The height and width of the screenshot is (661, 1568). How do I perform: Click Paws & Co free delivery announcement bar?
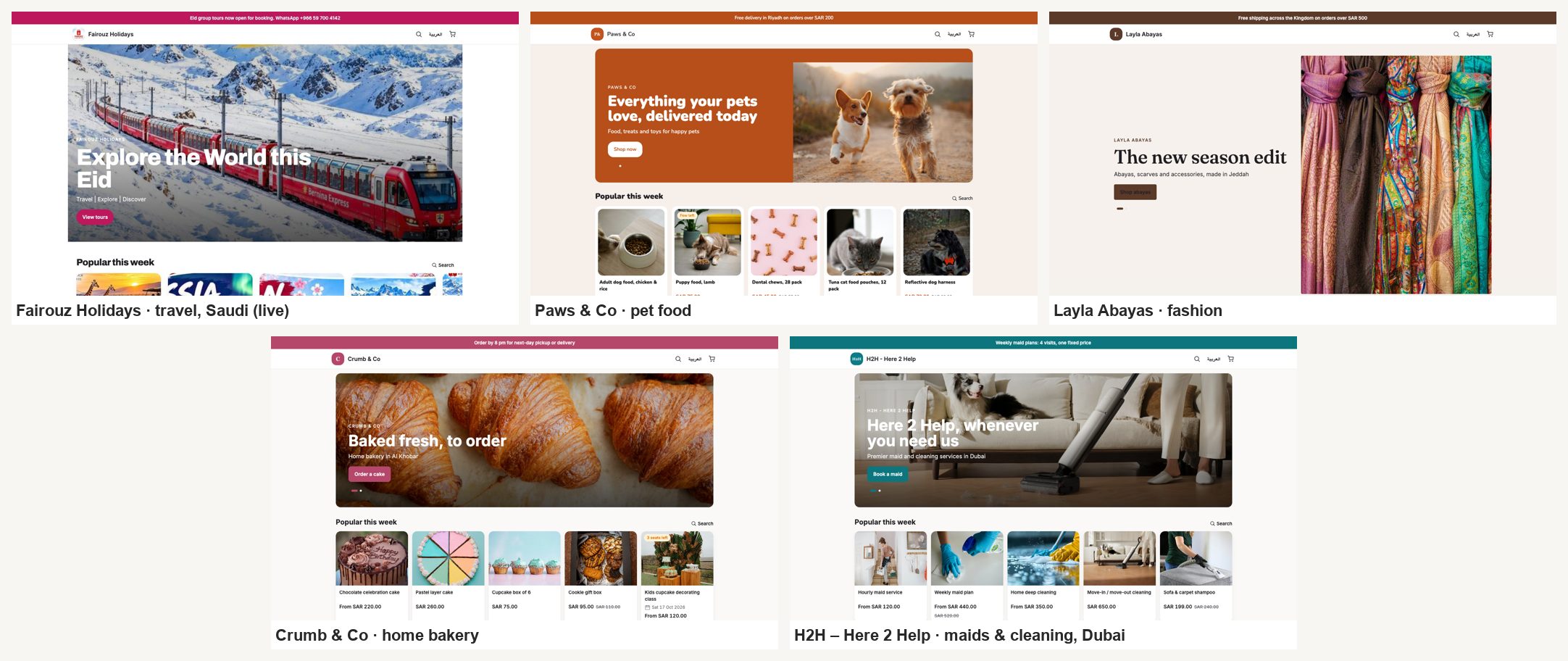(784, 17)
